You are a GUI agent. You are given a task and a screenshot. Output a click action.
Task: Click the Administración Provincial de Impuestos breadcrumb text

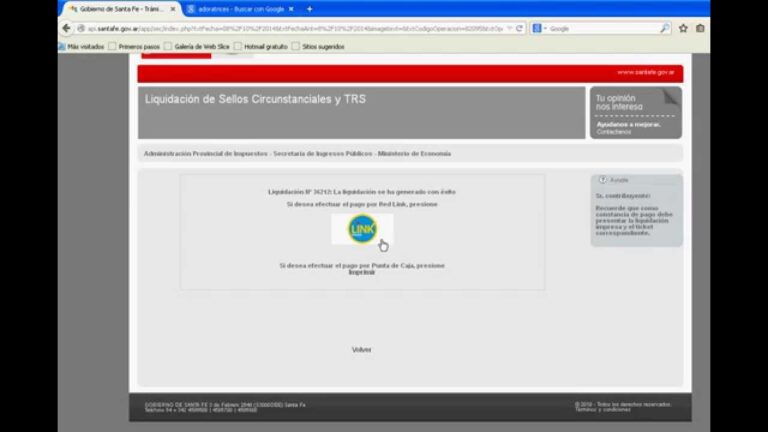(x=206, y=154)
